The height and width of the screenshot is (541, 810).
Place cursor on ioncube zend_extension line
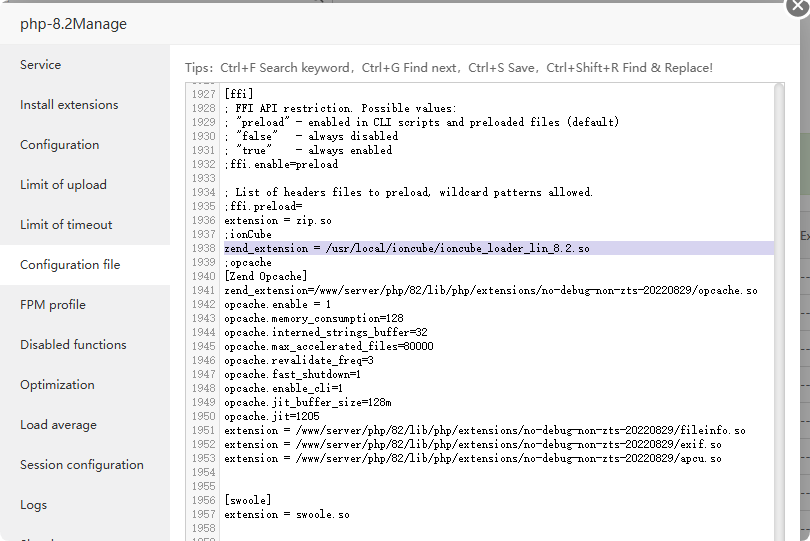407,248
